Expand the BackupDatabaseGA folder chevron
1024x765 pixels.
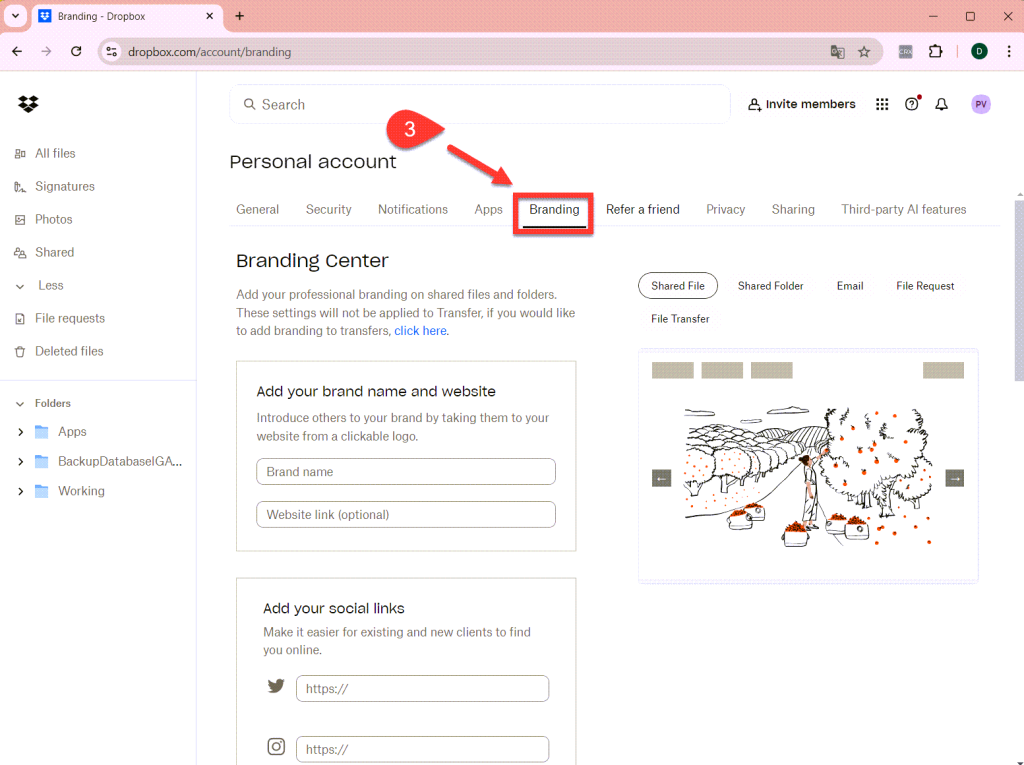click(20, 462)
